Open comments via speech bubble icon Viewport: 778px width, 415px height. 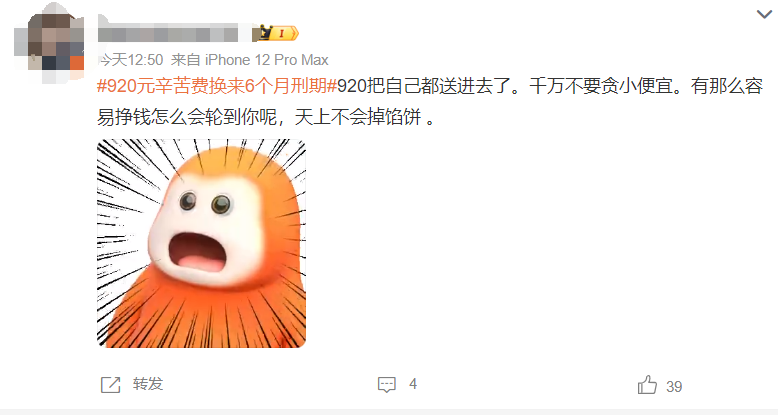387,385
